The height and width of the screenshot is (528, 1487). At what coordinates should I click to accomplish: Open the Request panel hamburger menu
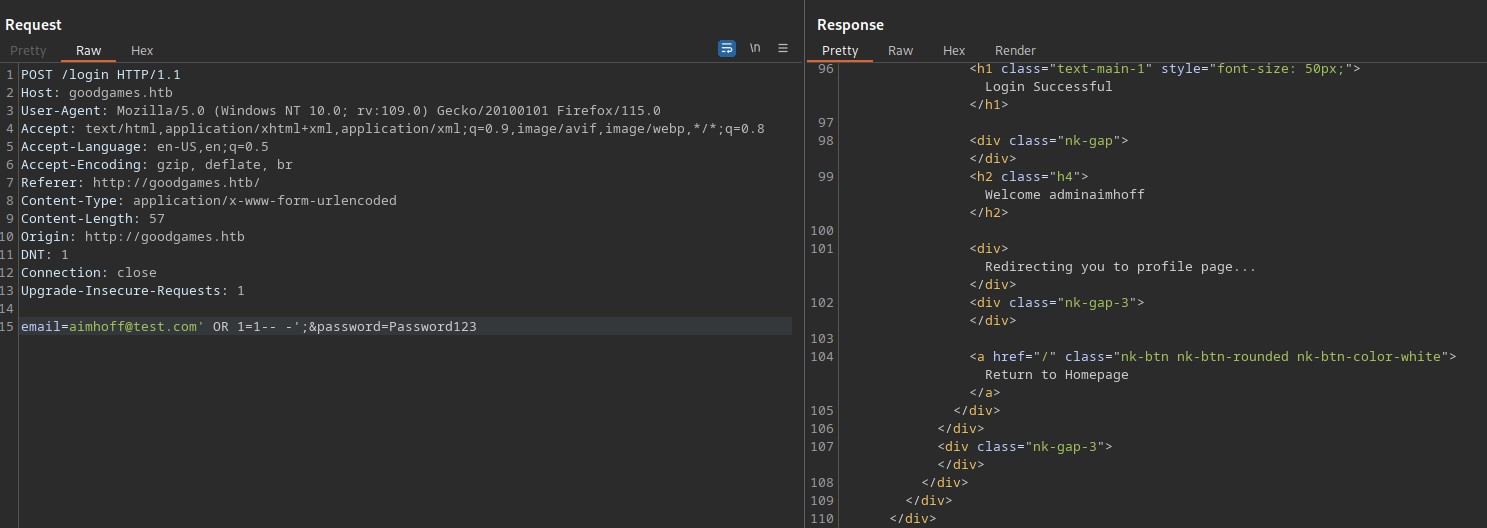(x=783, y=48)
